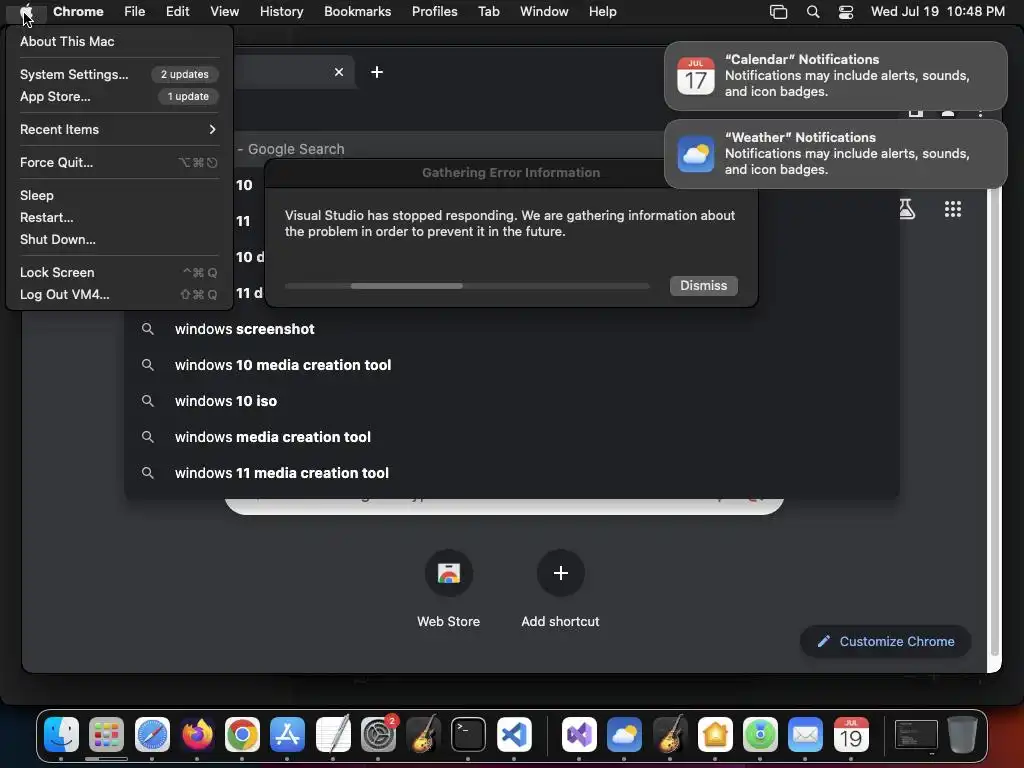Click the purple Visual Studio Dock icon
This screenshot has width=1024, height=768.
579,735
